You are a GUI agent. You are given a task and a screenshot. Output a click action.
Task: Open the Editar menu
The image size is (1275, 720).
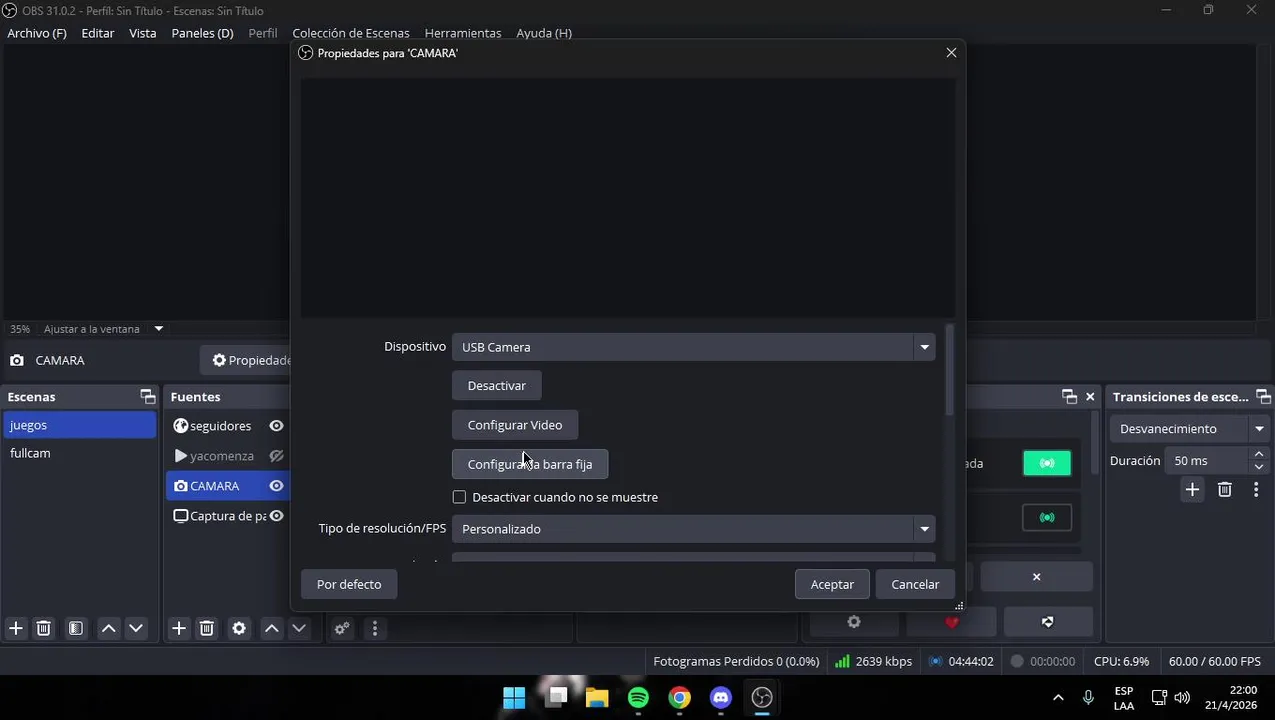[x=98, y=33]
